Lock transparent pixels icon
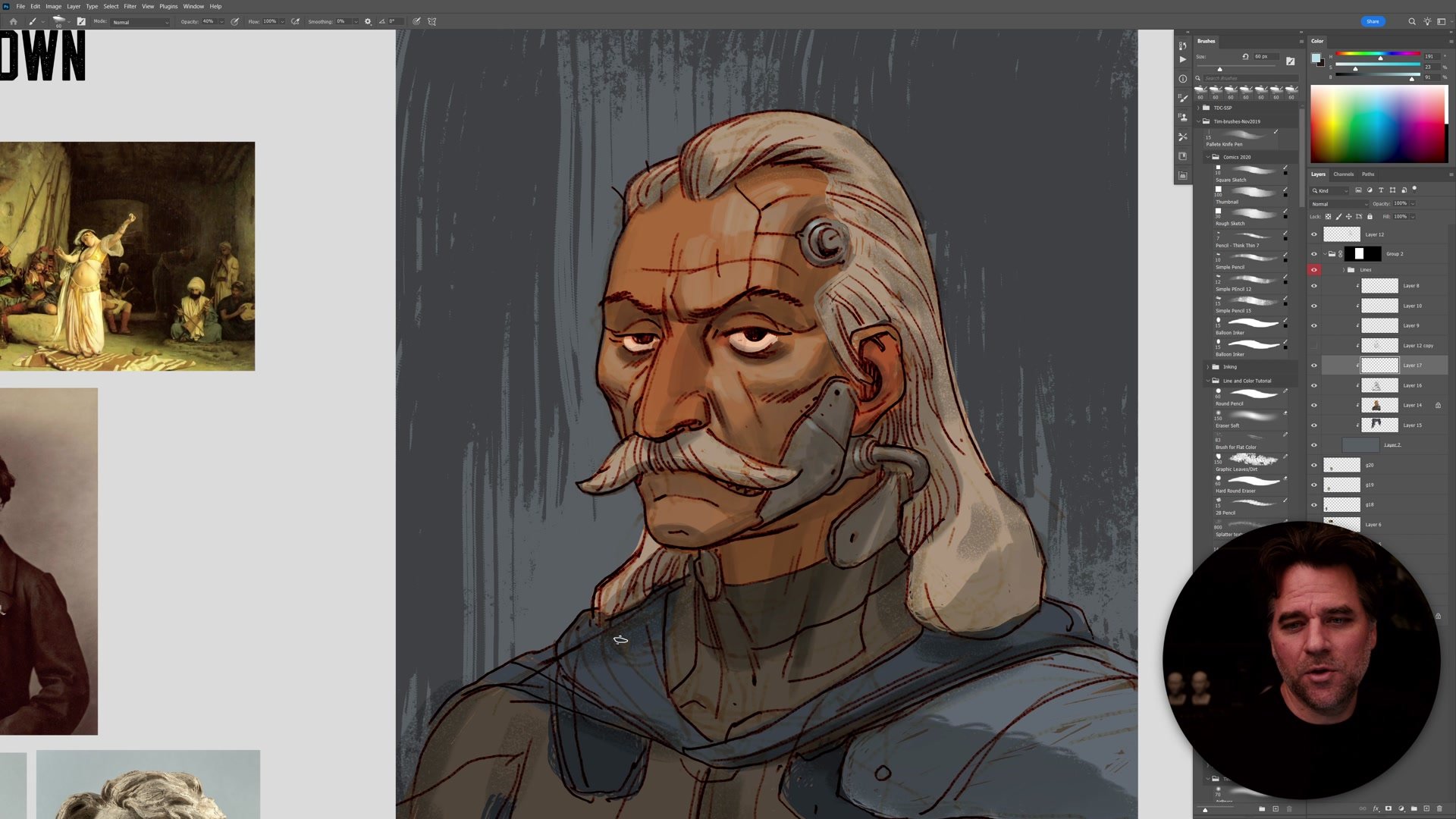The height and width of the screenshot is (819, 1456). (x=1328, y=217)
